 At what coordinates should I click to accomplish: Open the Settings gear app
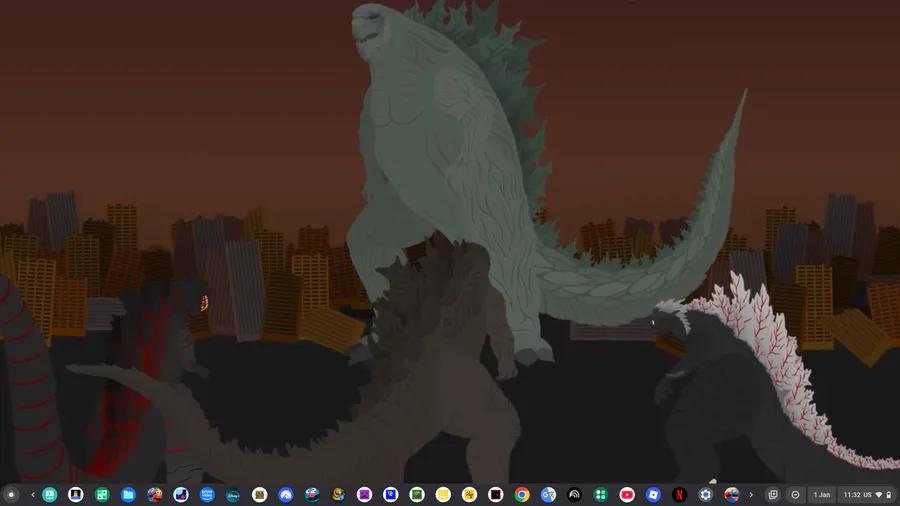[x=705, y=495]
